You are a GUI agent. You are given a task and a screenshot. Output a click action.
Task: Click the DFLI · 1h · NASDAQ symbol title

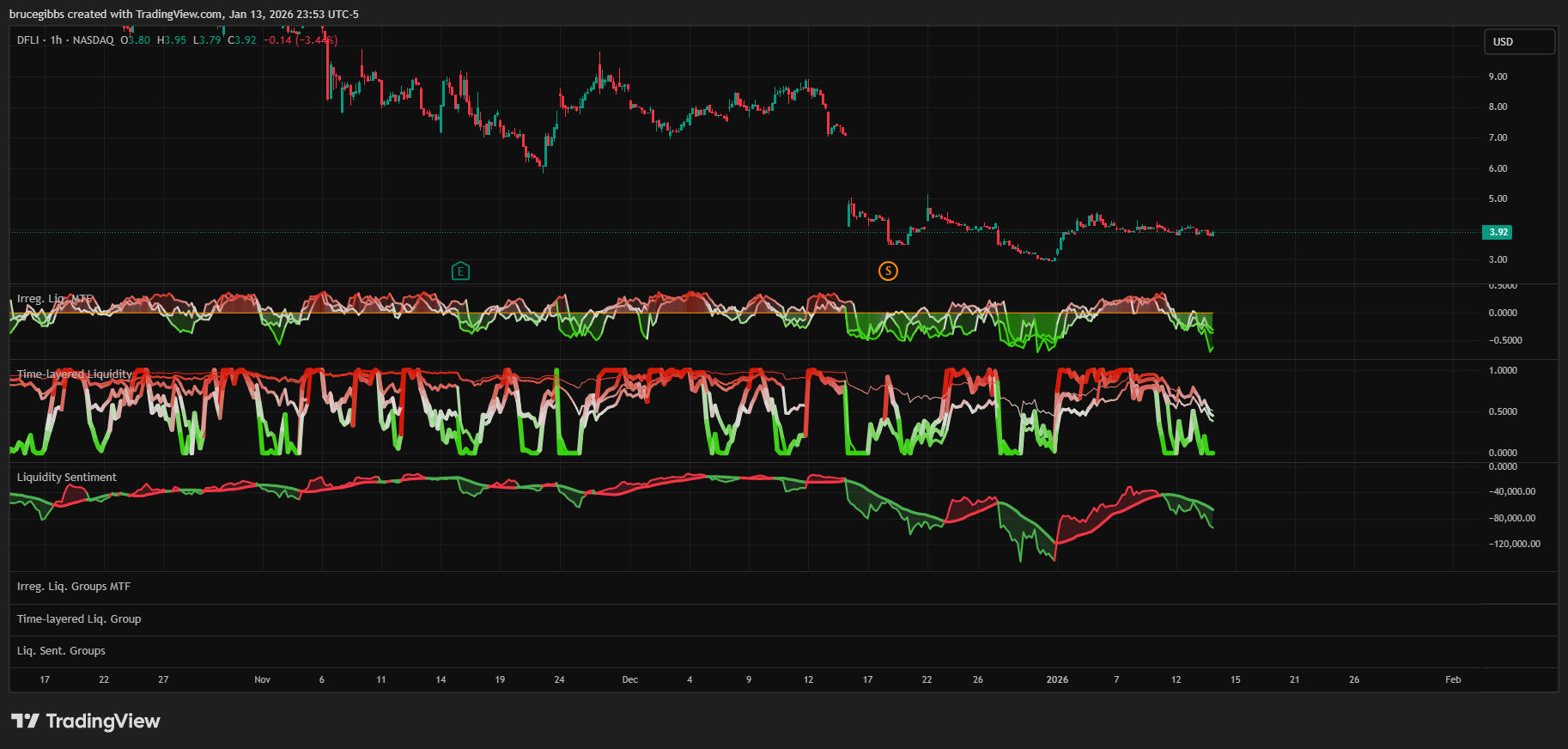[x=65, y=40]
